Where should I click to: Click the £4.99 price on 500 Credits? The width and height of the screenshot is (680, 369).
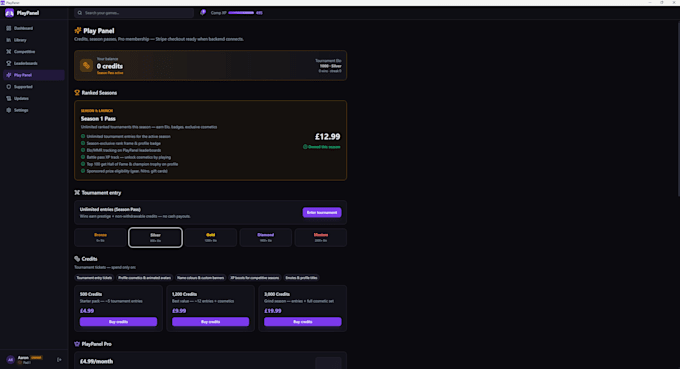(87, 311)
